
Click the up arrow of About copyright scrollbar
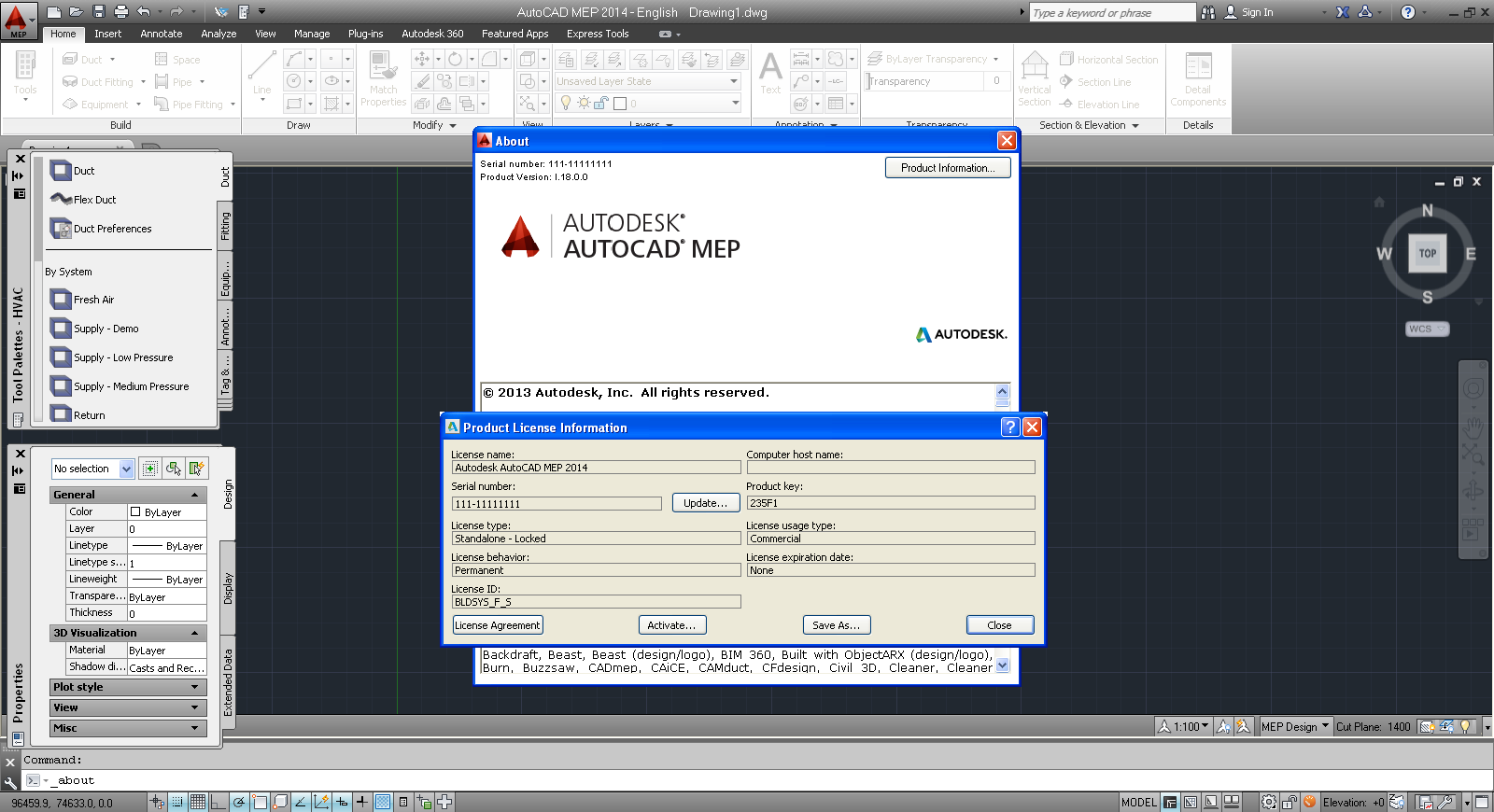(1002, 391)
